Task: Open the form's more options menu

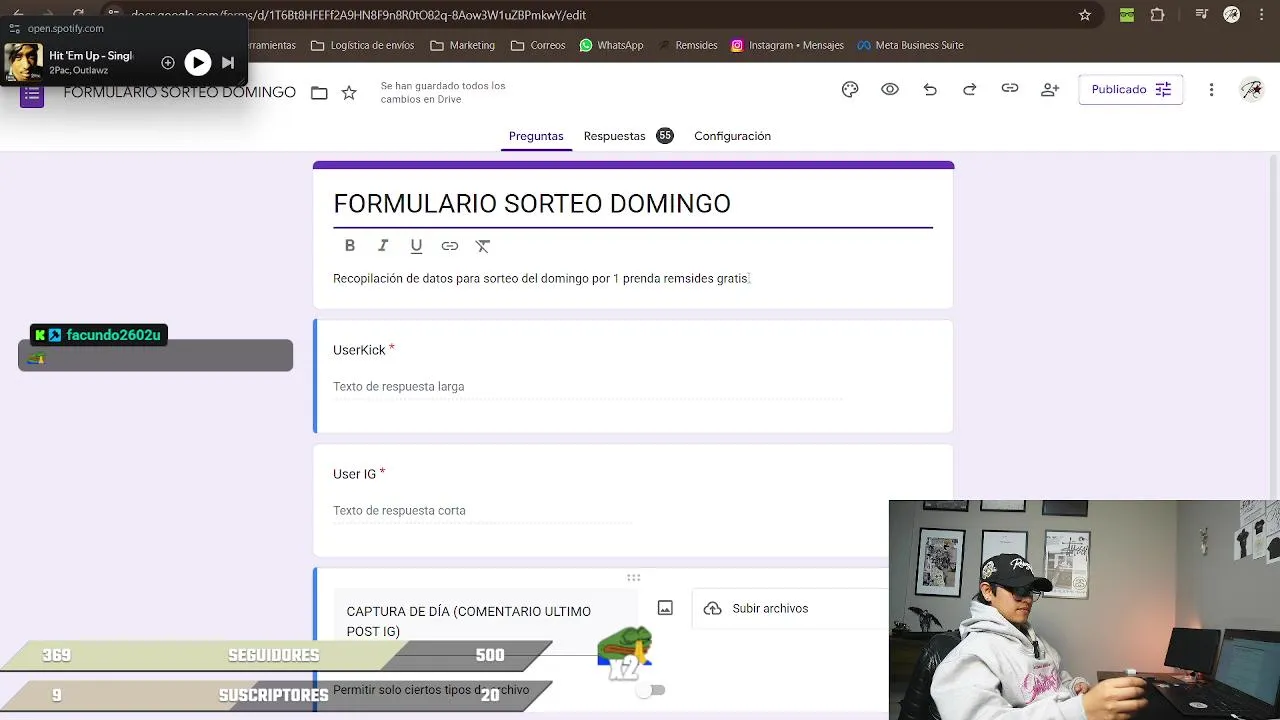Action: [x=1211, y=89]
